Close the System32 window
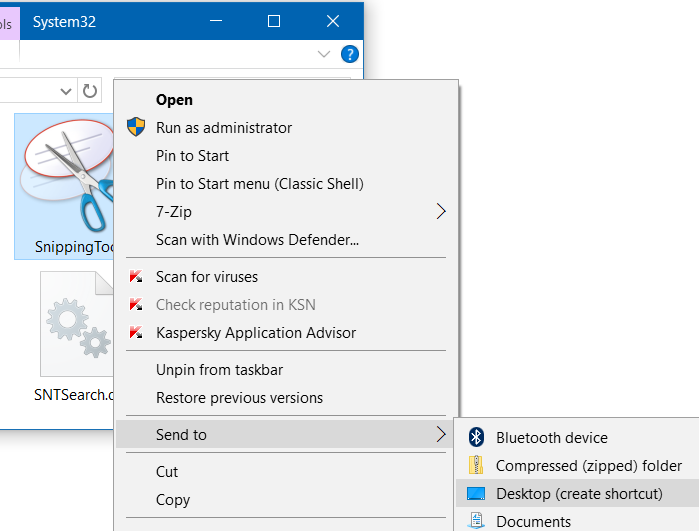The width and height of the screenshot is (699, 531). 333,21
